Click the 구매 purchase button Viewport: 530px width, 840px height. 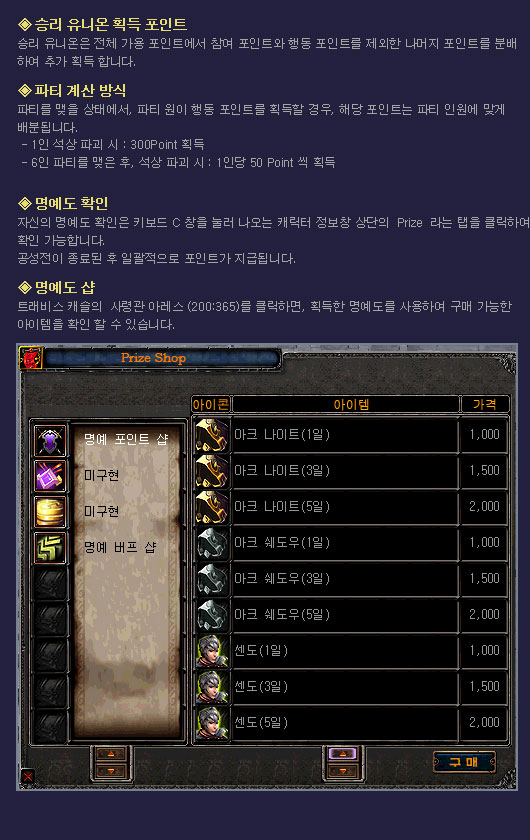pos(464,762)
